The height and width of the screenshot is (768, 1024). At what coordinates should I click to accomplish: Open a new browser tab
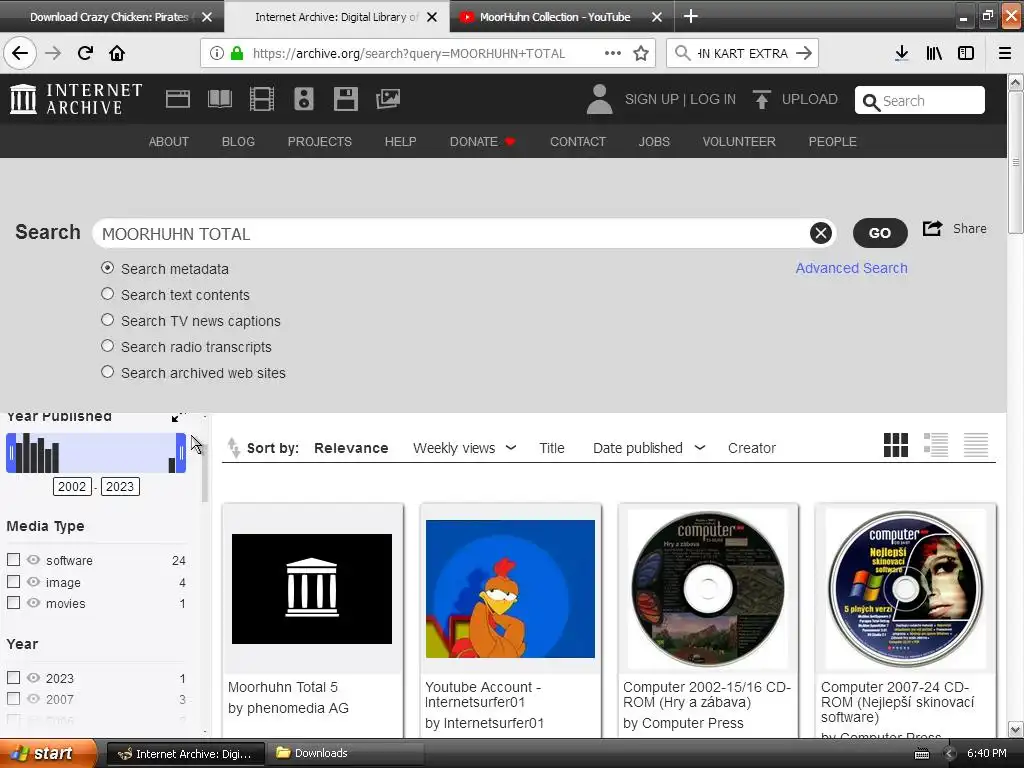[691, 16]
